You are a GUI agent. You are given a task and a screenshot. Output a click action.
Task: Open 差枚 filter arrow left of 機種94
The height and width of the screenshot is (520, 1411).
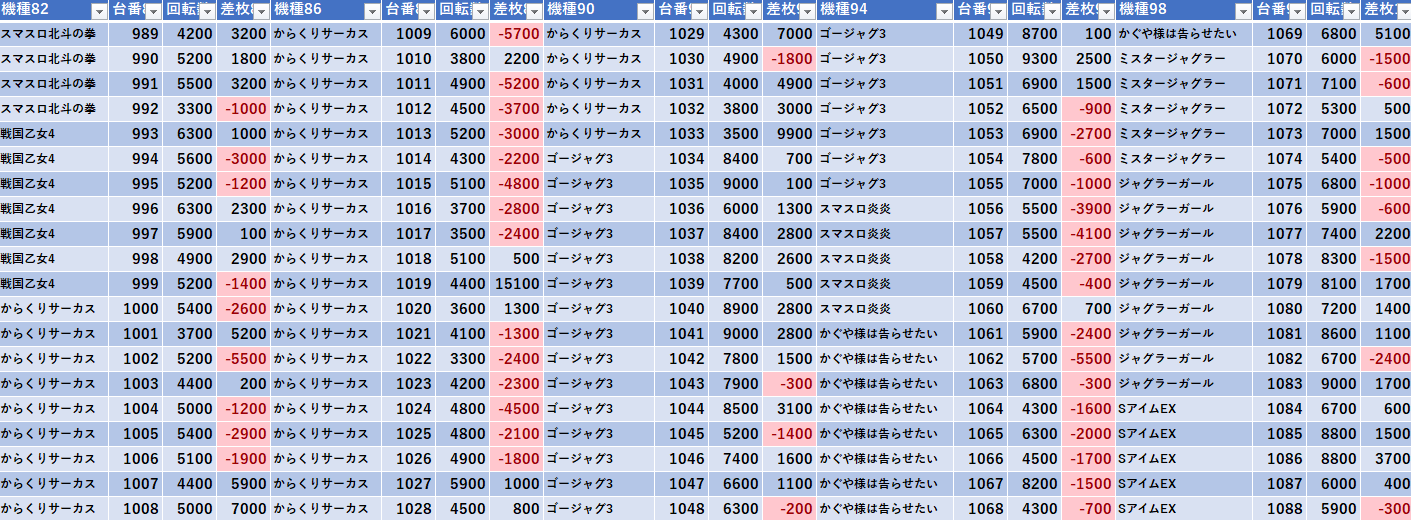tap(806, 11)
